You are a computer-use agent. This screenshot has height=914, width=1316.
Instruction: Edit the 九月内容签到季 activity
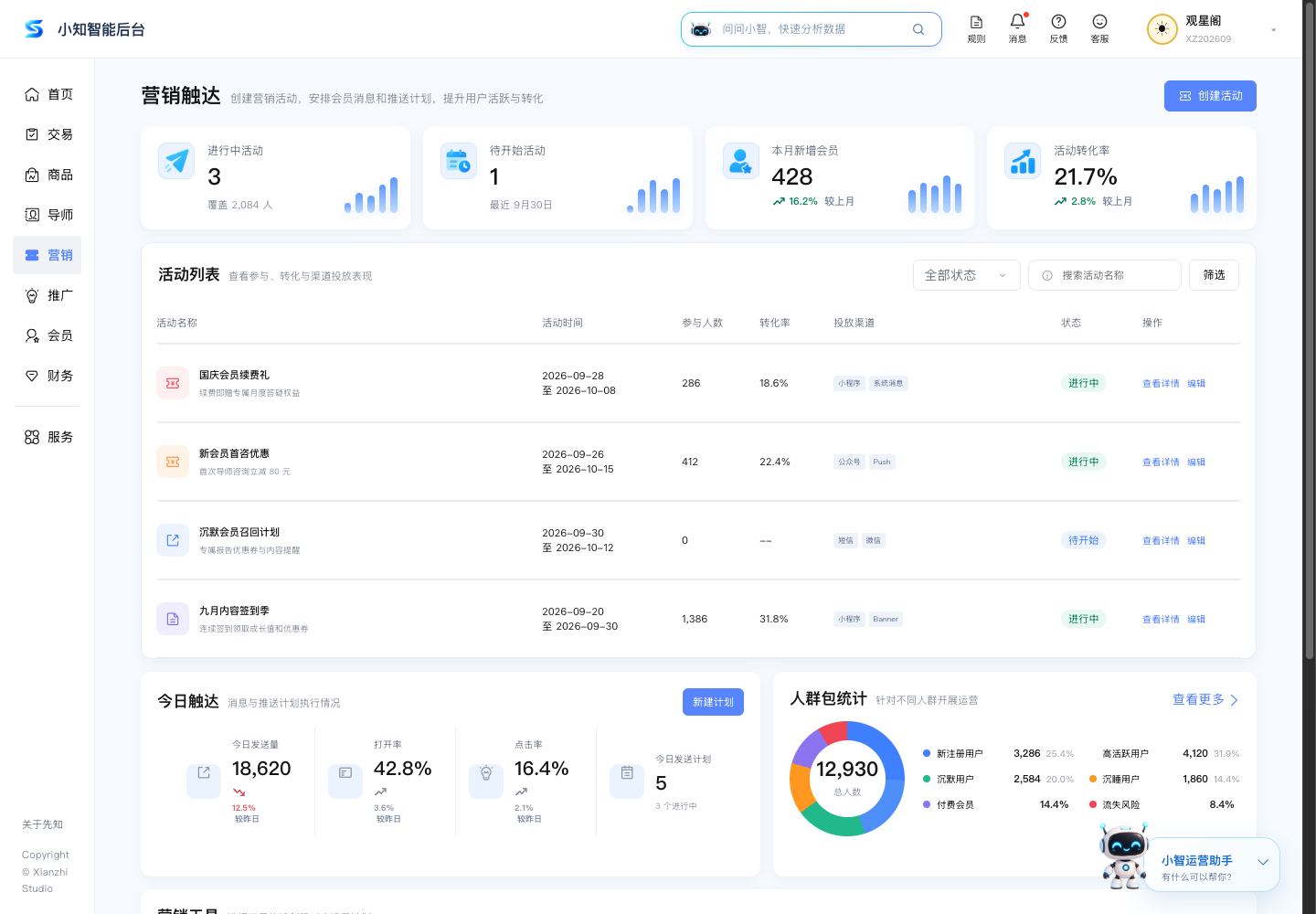point(1196,620)
